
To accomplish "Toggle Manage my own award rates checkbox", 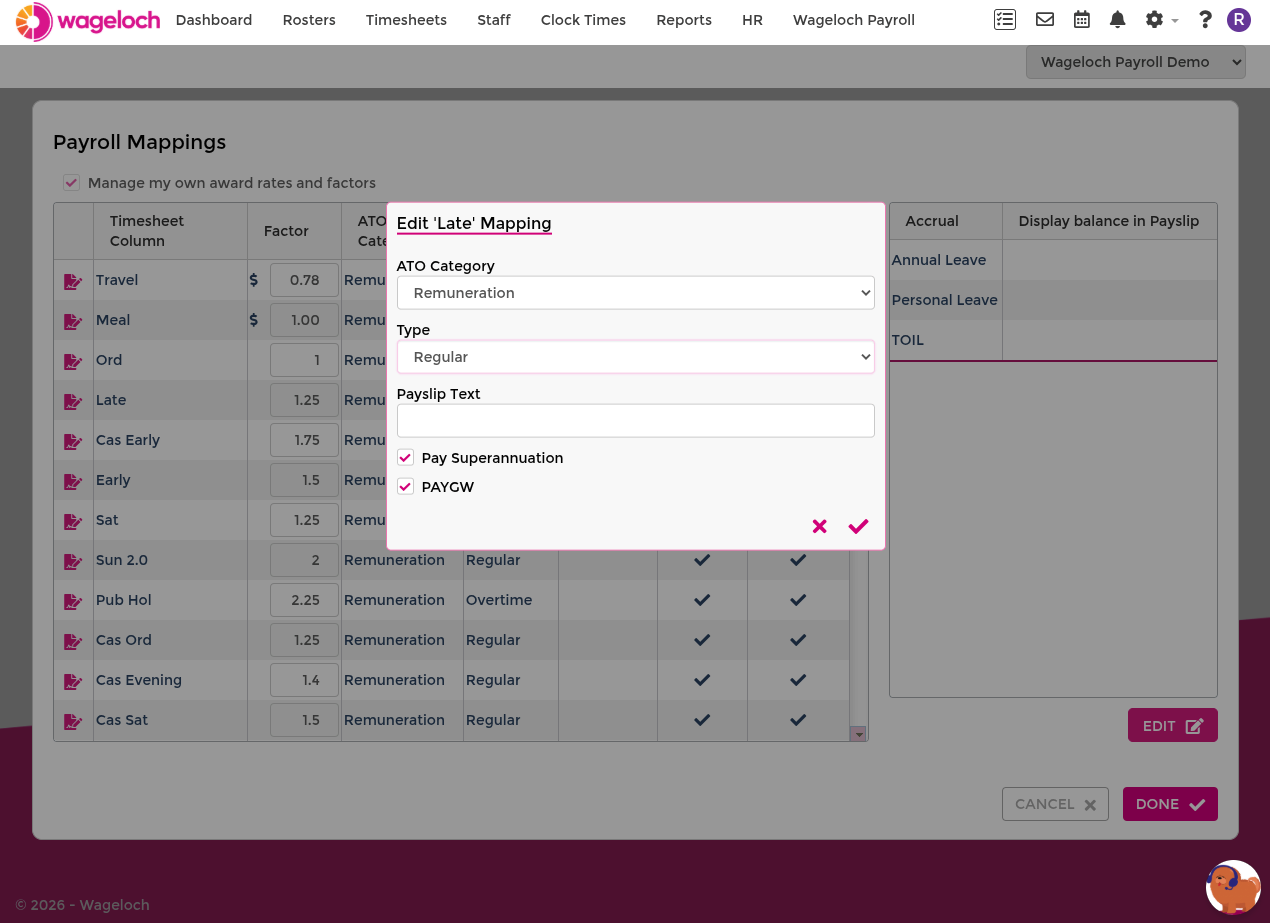I will [x=71, y=183].
